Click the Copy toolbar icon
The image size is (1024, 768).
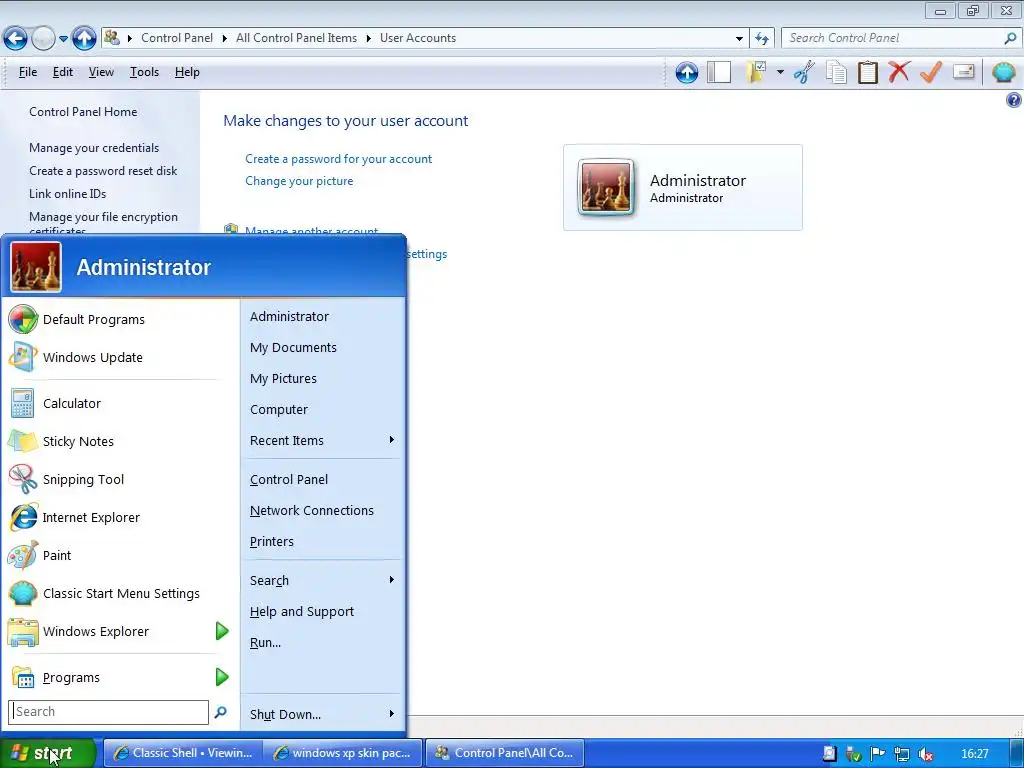point(836,72)
